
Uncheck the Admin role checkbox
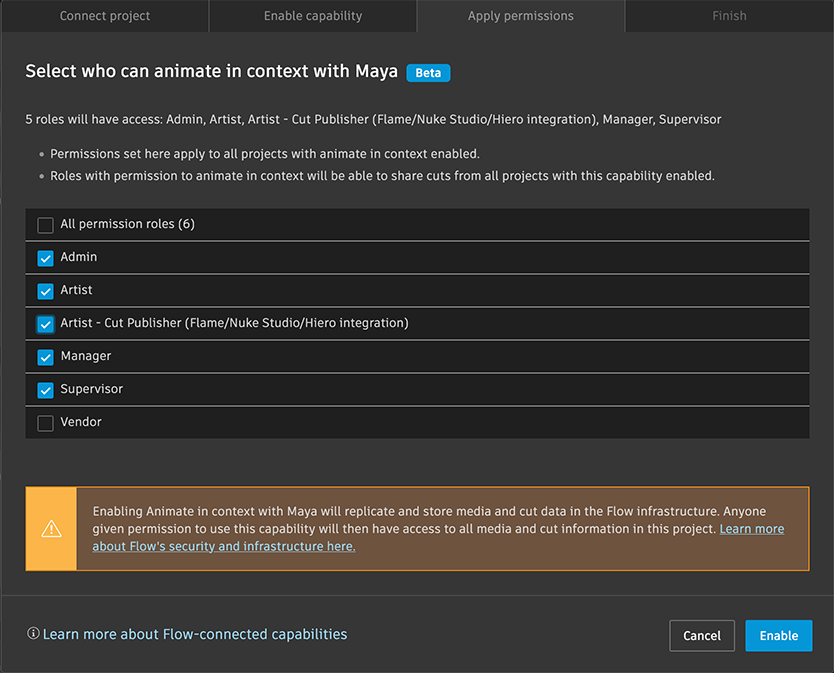tap(45, 258)
